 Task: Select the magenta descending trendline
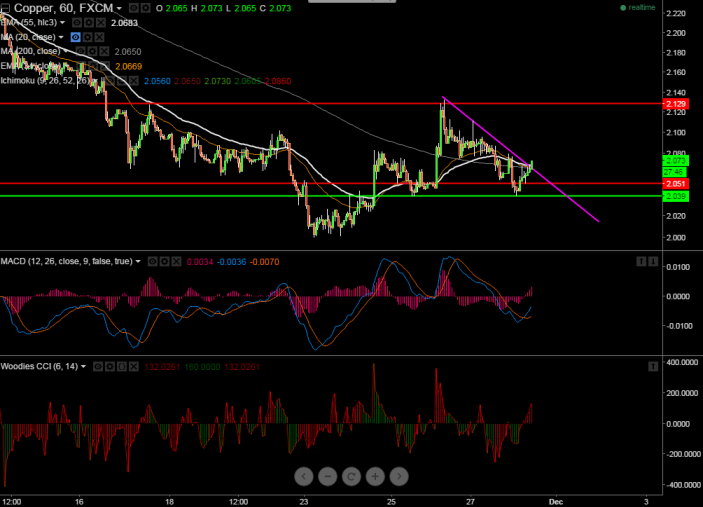tap(560, 190)
